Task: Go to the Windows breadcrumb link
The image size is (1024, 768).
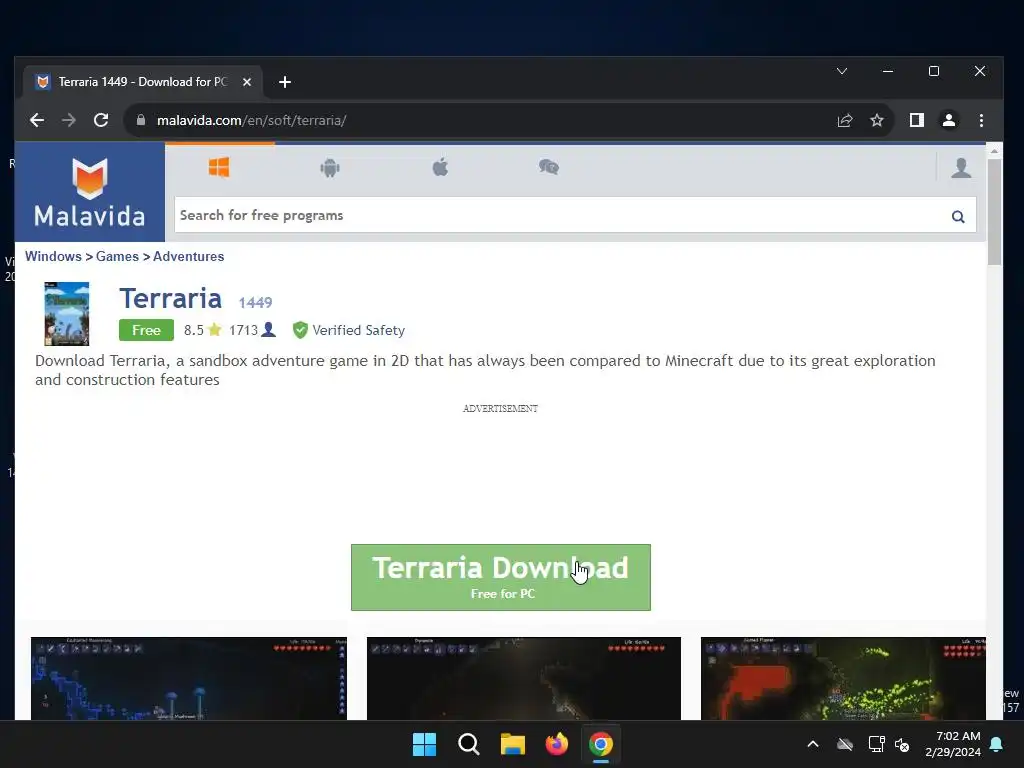Action: click(54, 256)
